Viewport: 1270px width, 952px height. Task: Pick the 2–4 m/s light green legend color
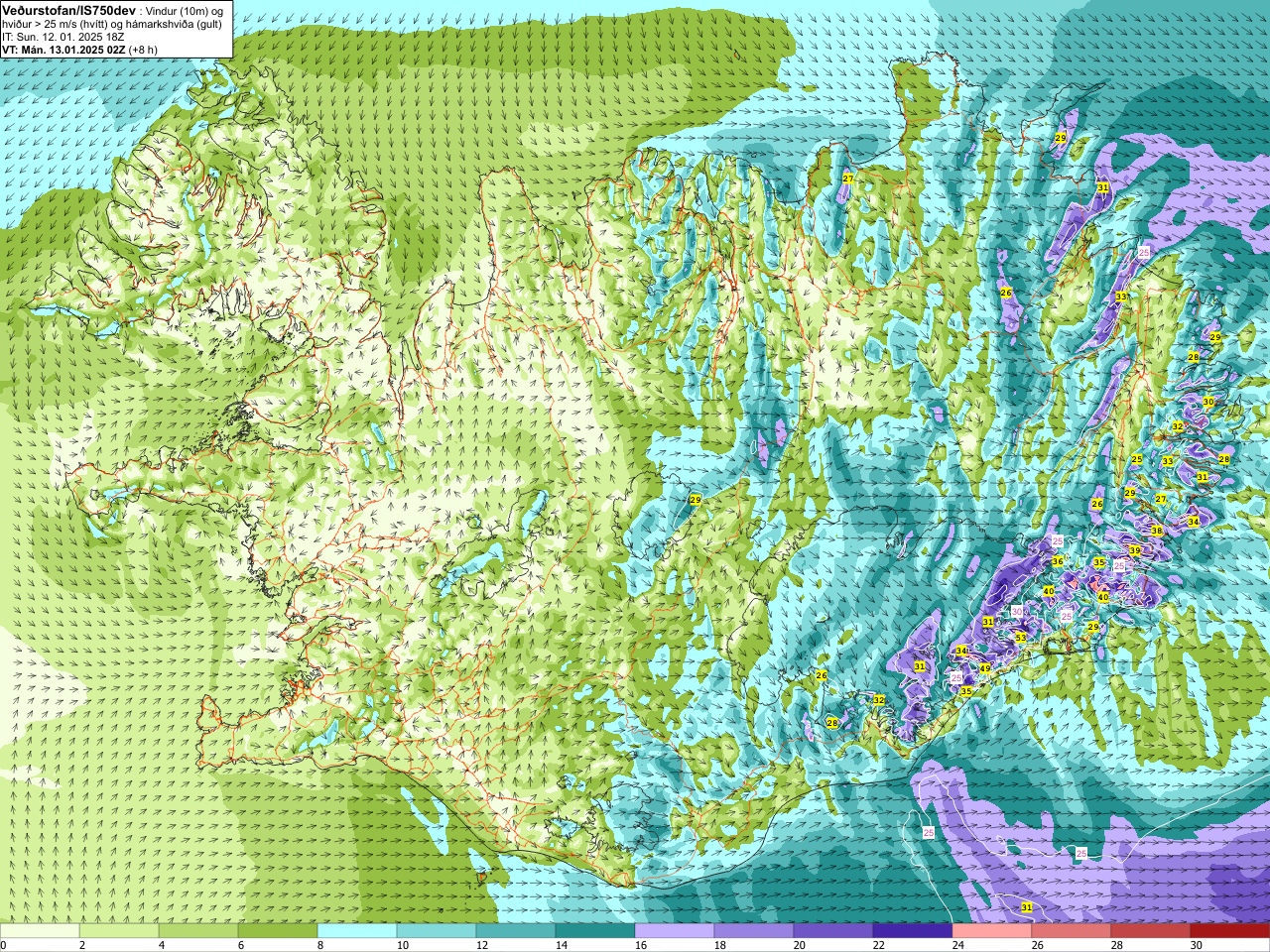click(119, 931)
